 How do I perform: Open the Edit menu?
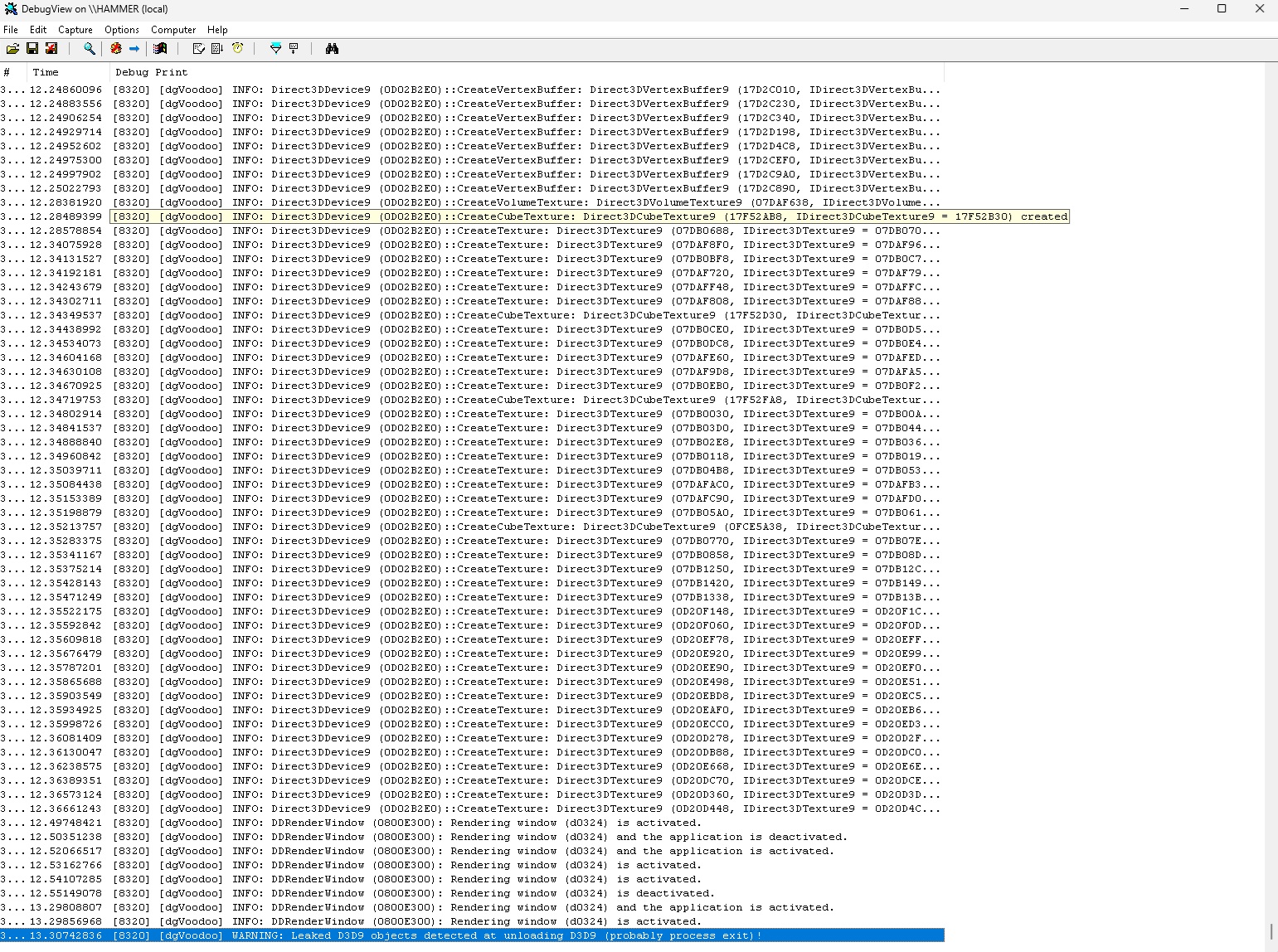coord(38,30)
